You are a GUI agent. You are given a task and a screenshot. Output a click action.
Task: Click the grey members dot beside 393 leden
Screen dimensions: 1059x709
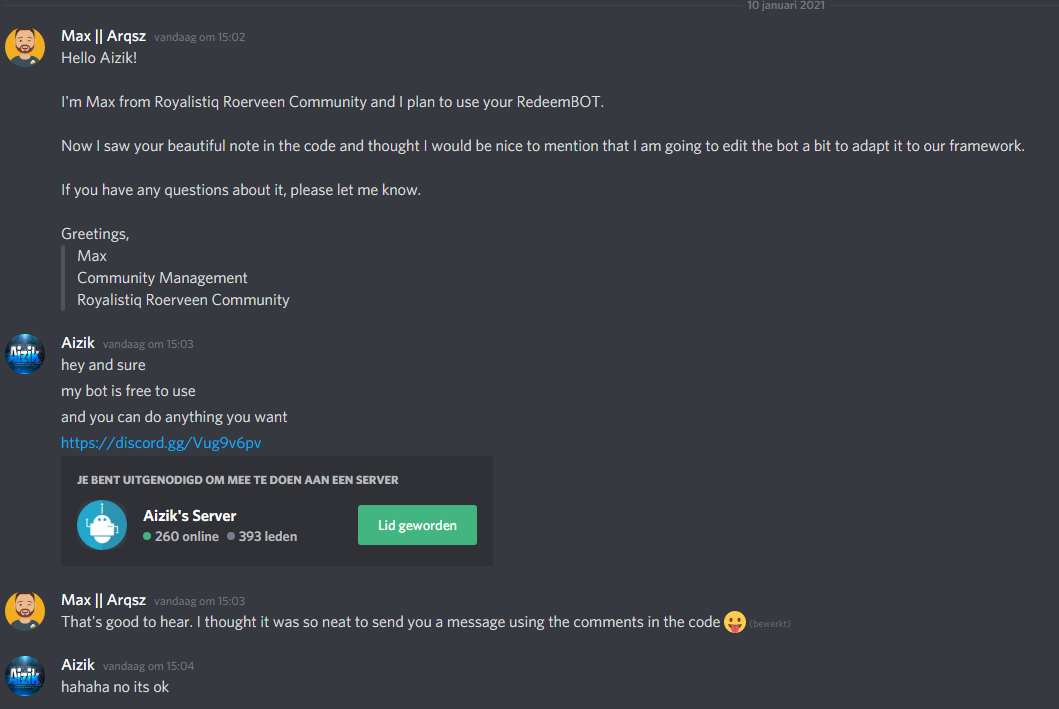(x=231, y=537)
